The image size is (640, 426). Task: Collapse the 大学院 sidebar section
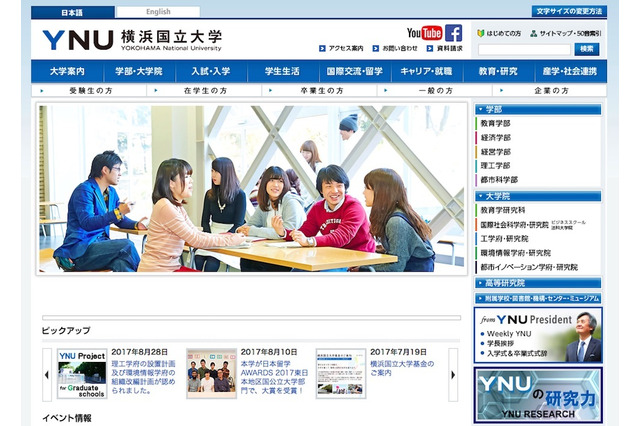538,196
